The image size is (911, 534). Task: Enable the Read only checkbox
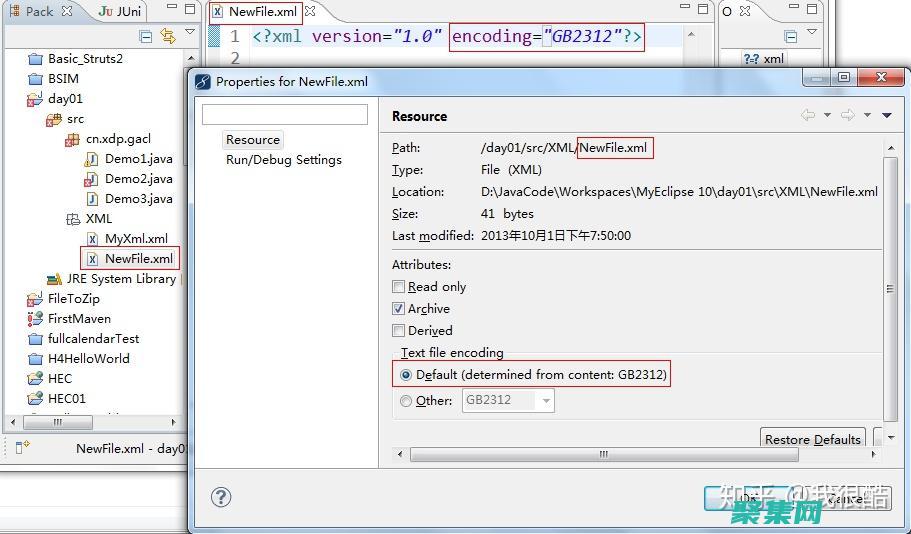click(399, 287)
